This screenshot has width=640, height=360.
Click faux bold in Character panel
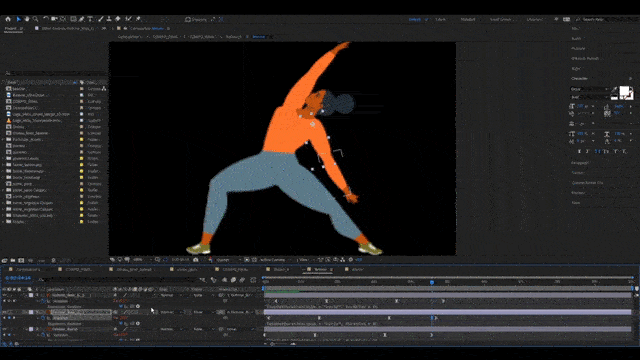tap(579, 151)
